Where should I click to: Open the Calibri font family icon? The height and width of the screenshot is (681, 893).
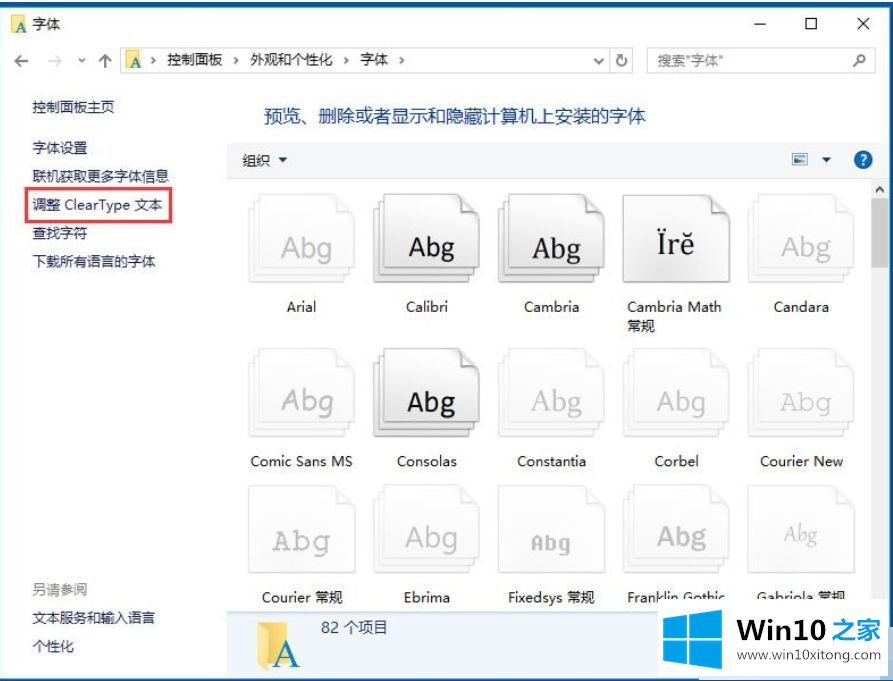(x=427, y=239)
